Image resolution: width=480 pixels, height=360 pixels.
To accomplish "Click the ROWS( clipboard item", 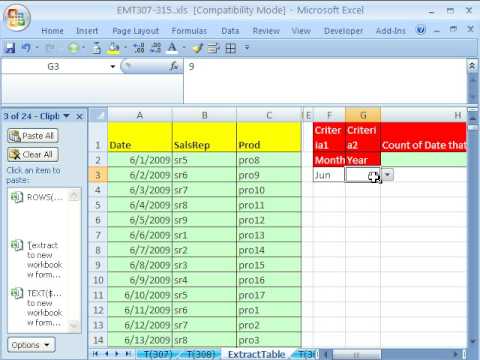I will tap(41, 197).
